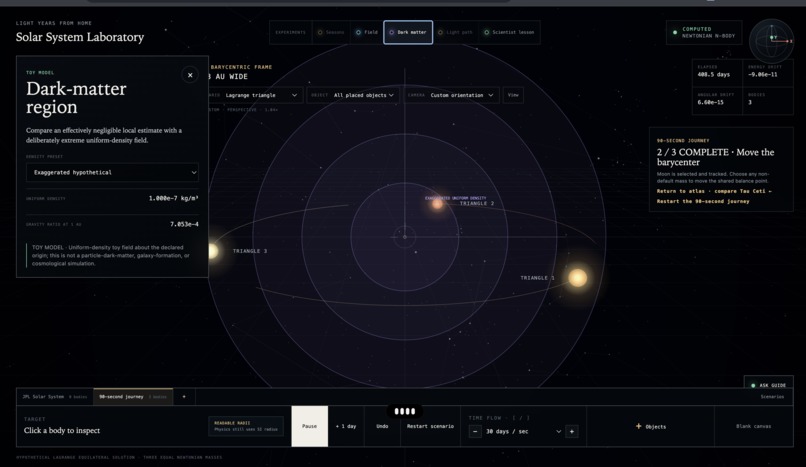Click the Restart scenario button

[x=430, y=426]
